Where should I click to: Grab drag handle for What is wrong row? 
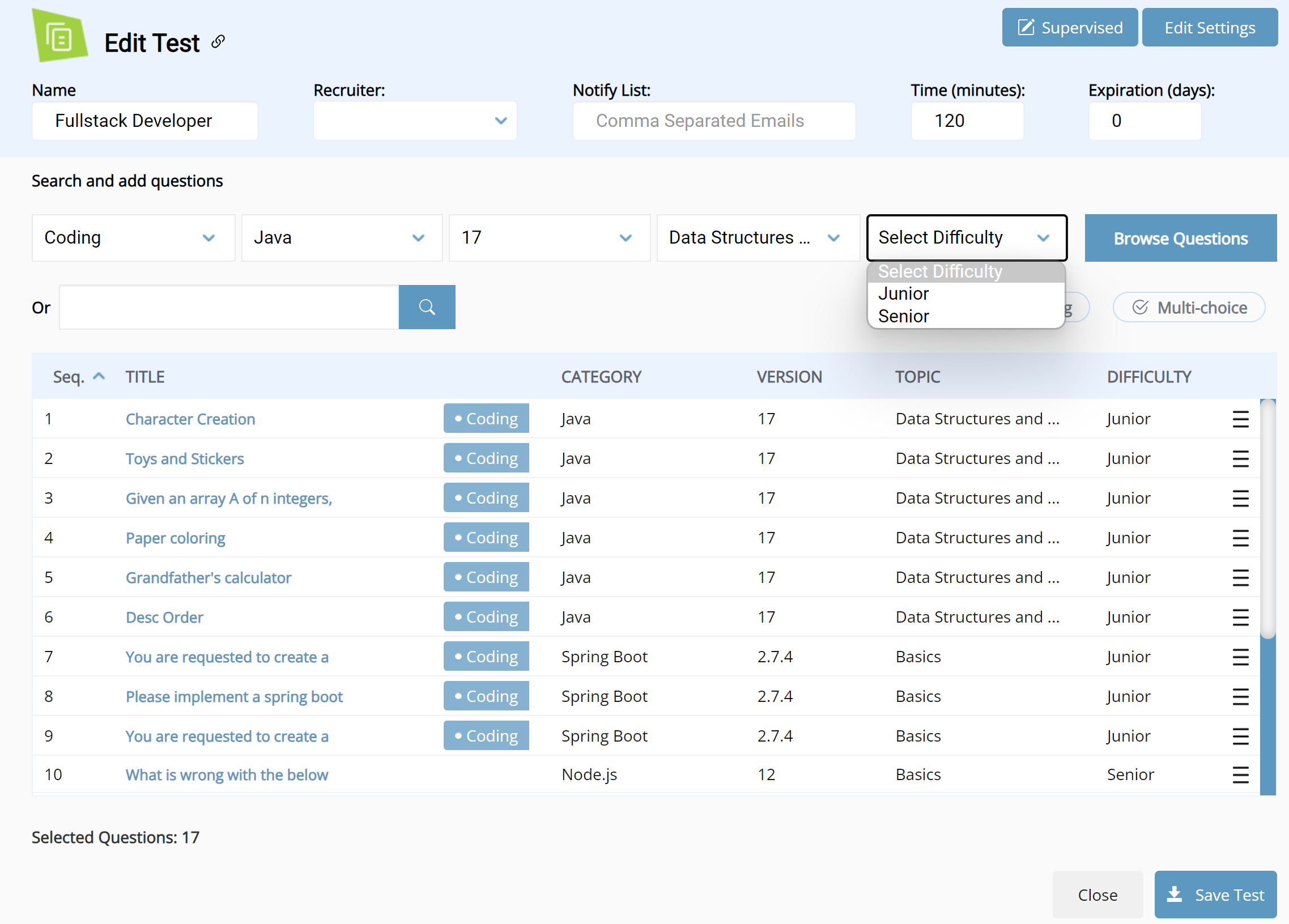(1240, 775)
